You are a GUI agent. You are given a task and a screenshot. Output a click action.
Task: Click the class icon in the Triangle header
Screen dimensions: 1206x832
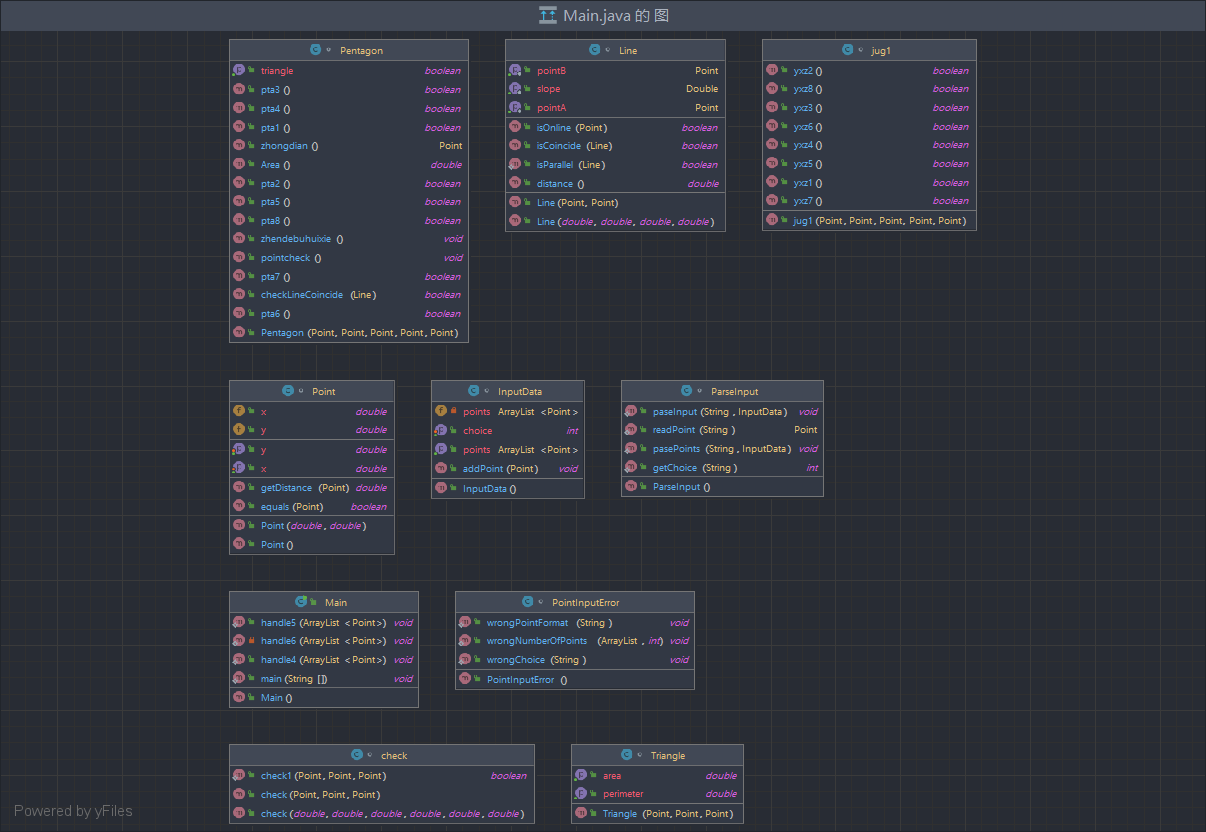(x=627, y=756)
